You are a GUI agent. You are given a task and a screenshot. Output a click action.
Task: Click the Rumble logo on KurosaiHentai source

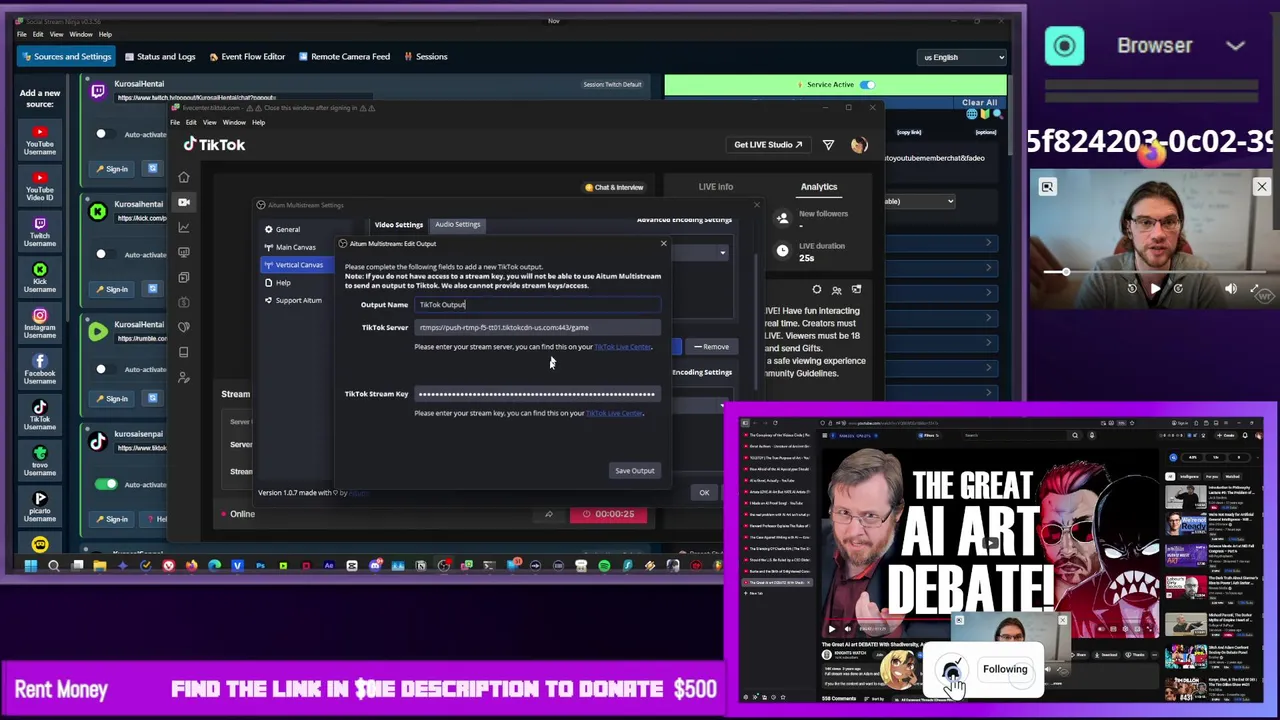pyautogui.click(x=98, y=331)
